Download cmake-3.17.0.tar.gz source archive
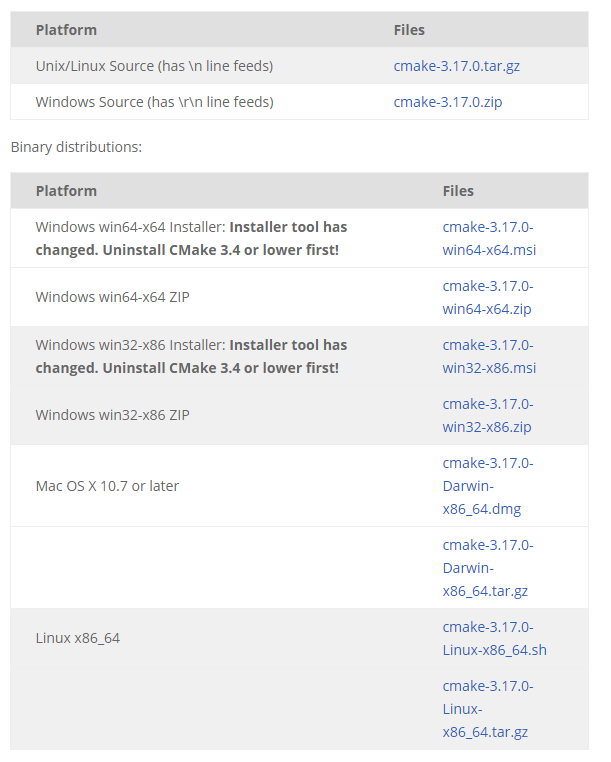The image size is (611, 762). [x=456, y=66]
